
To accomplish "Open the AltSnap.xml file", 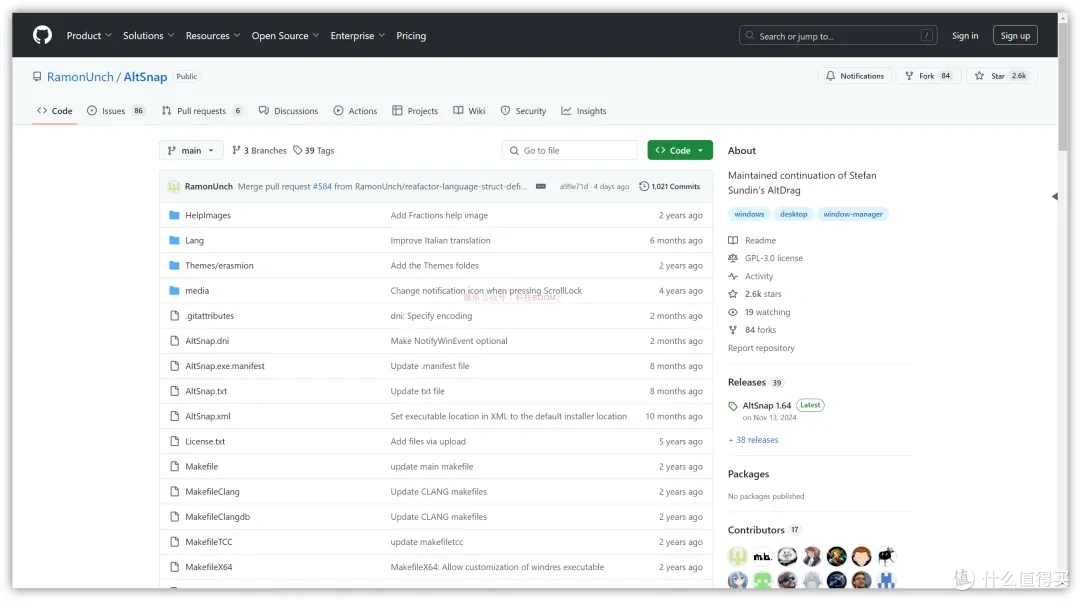I will (208, 417).
